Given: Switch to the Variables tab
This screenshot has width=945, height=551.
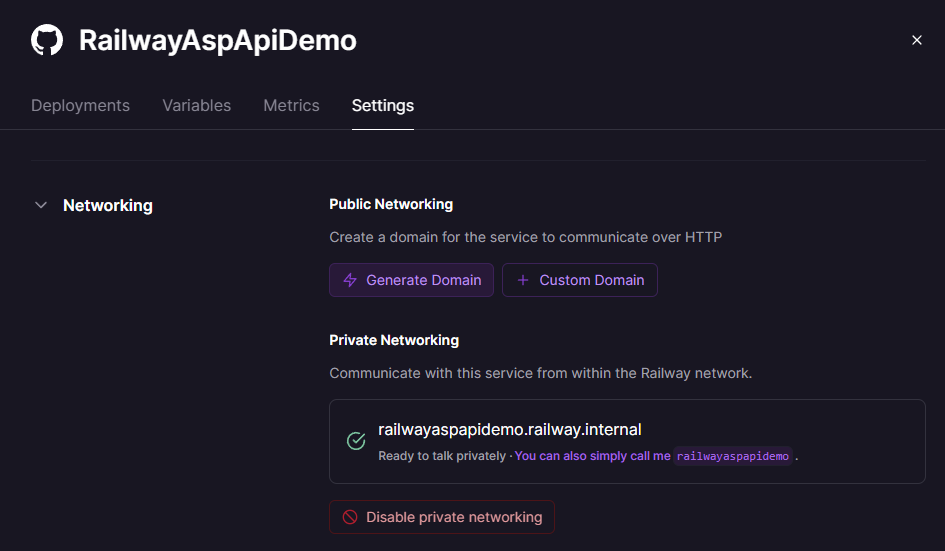Looking at the screenshot, I should click(x=196, y=105).
